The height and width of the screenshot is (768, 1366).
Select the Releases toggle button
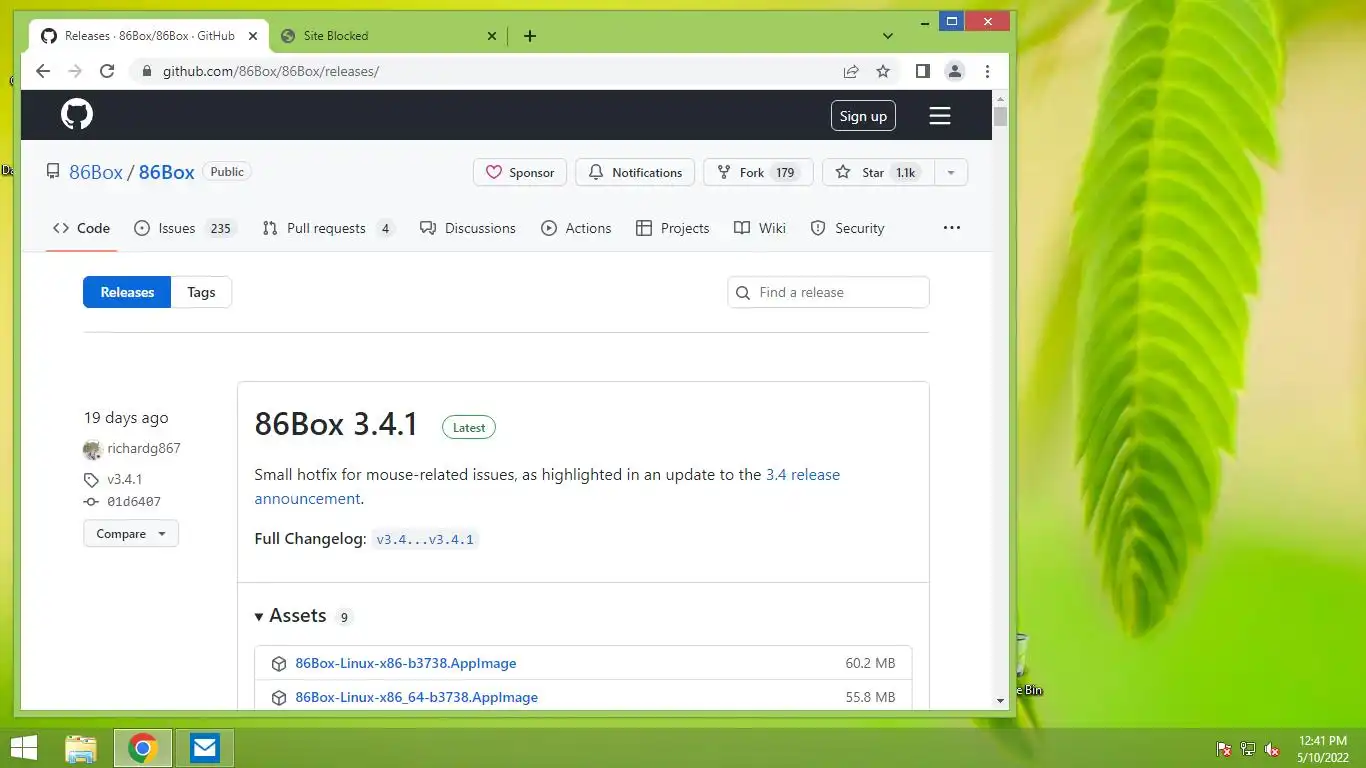127,292
